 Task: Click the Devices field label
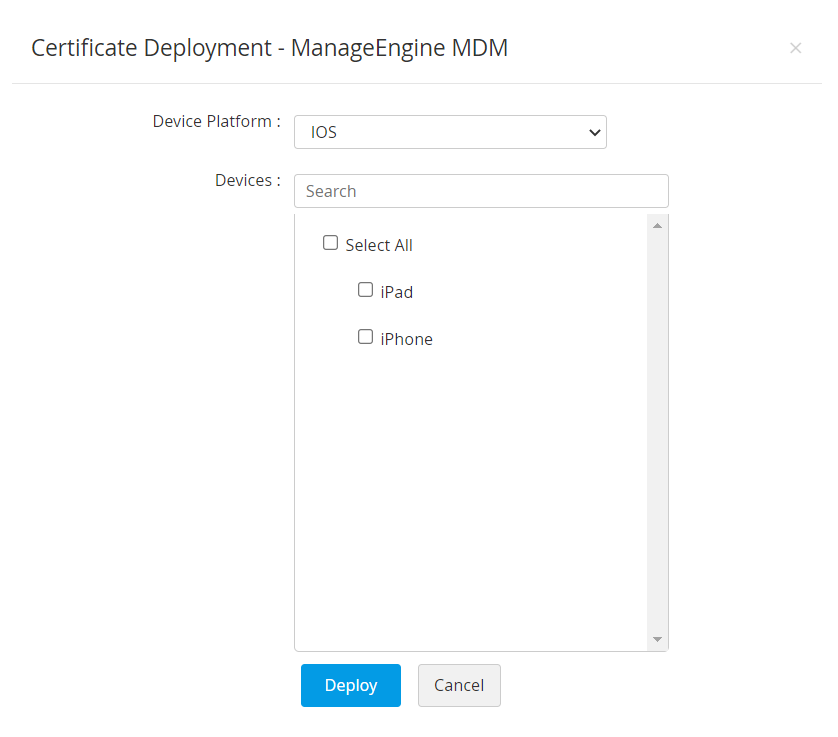point(247,180)
